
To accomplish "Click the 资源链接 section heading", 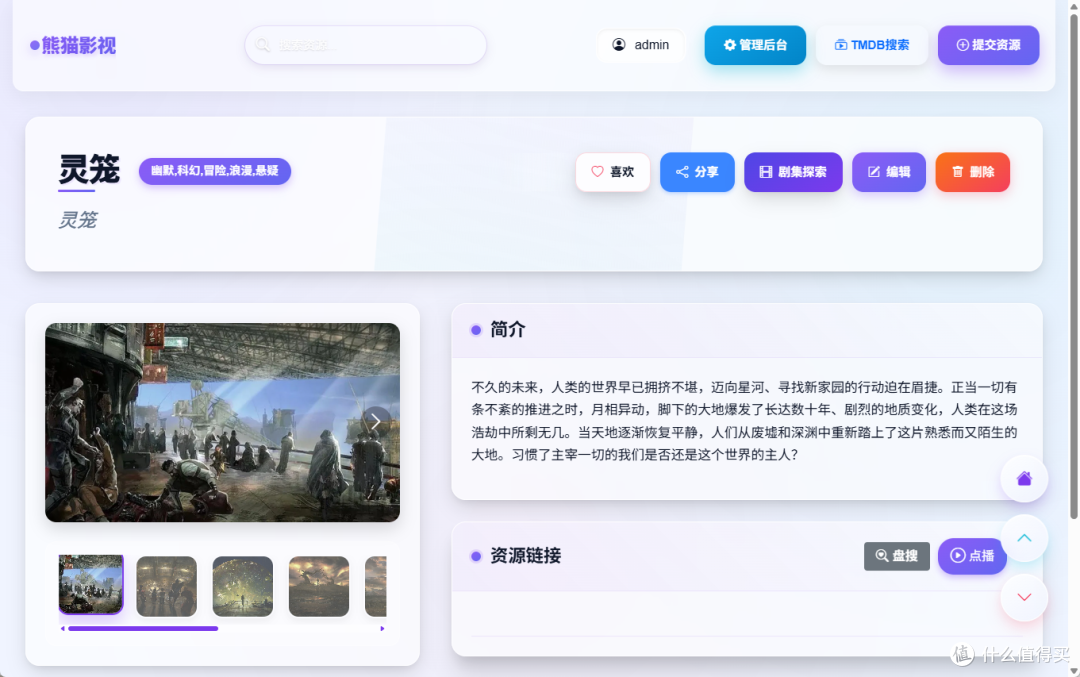I will pos(526,556).
